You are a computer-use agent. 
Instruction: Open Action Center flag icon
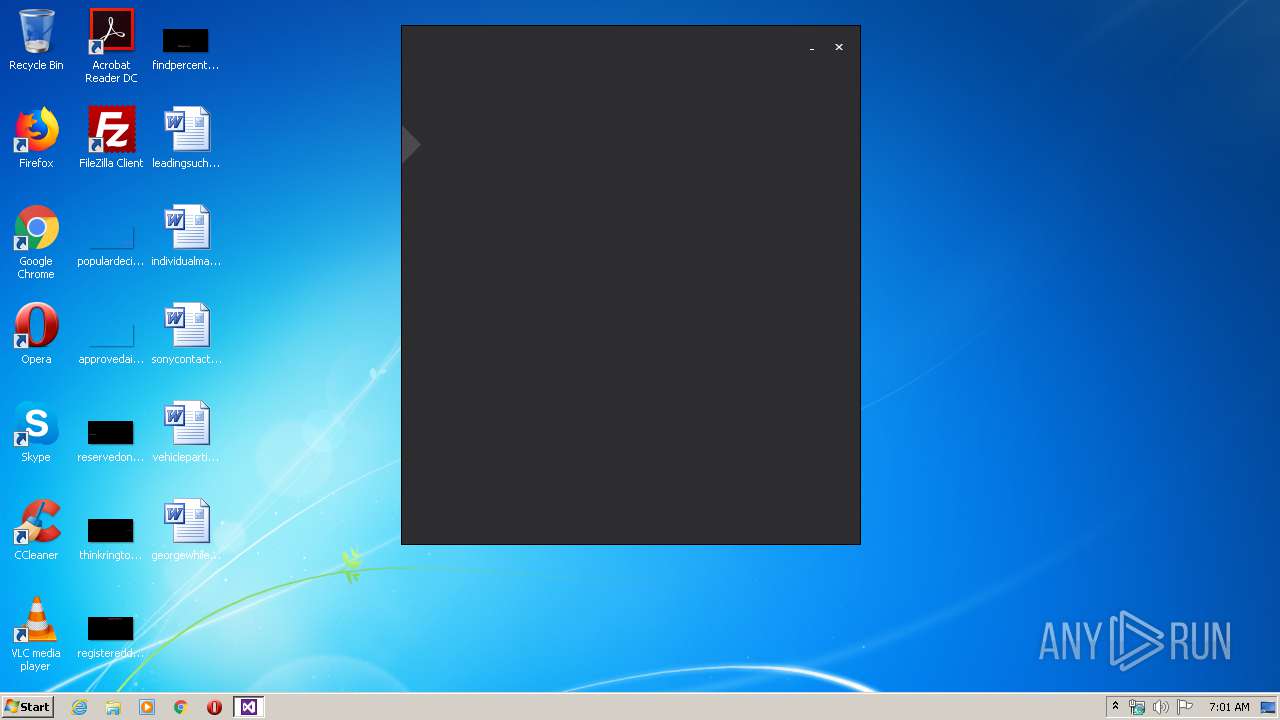[1185, 707]
